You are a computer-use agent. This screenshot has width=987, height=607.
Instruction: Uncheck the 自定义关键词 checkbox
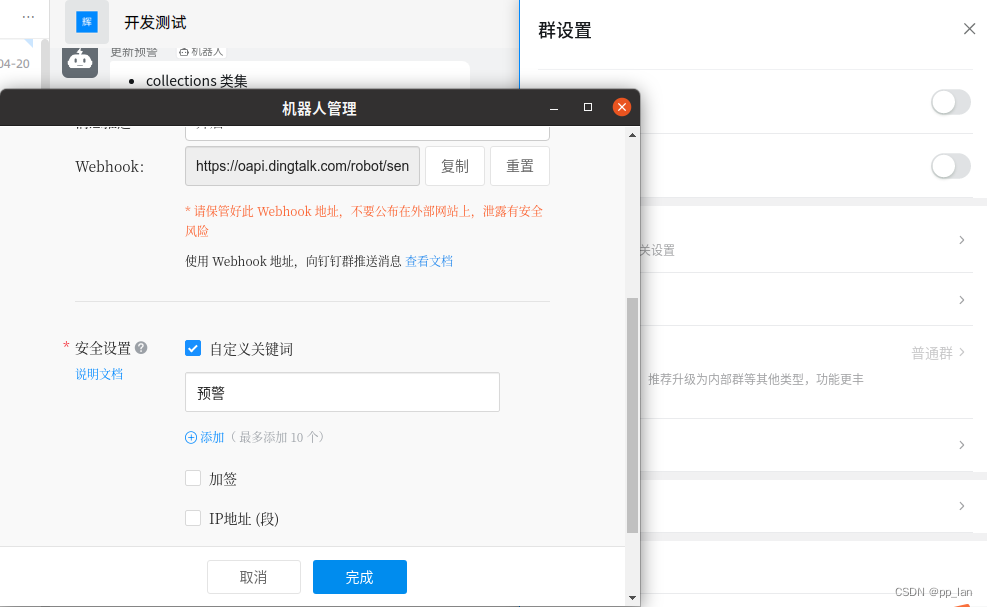click(193, 348)
